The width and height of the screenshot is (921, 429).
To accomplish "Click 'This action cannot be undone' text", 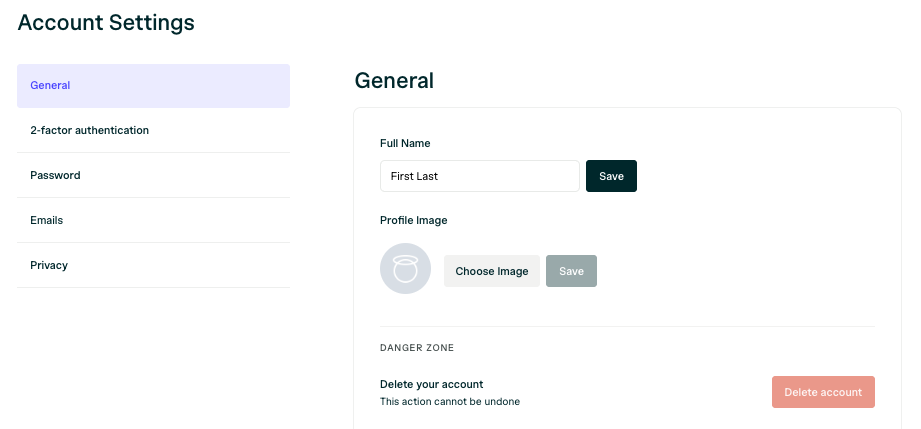I will [x=450, y=402].
